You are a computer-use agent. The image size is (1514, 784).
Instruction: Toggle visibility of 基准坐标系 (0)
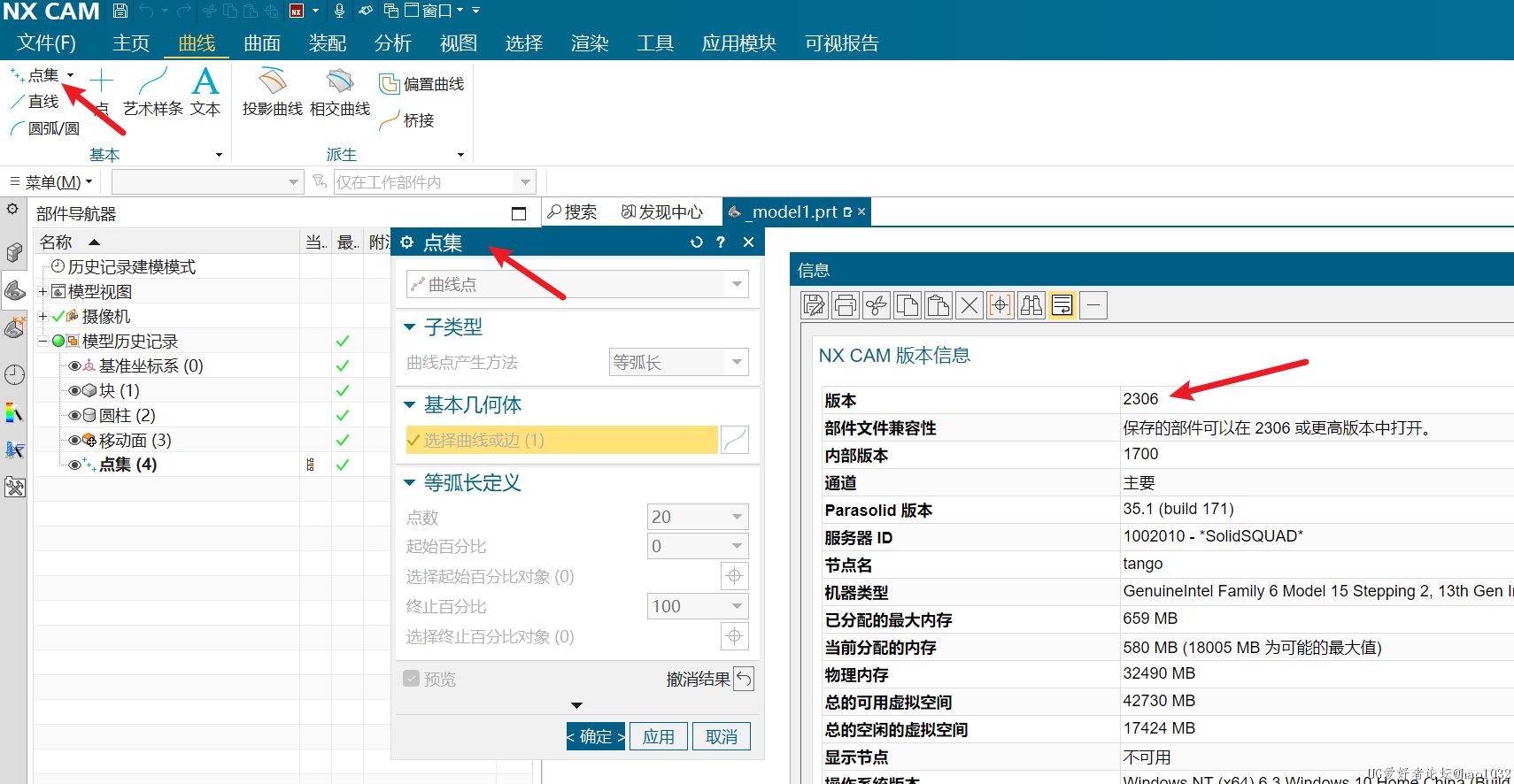tap(74, 365)
